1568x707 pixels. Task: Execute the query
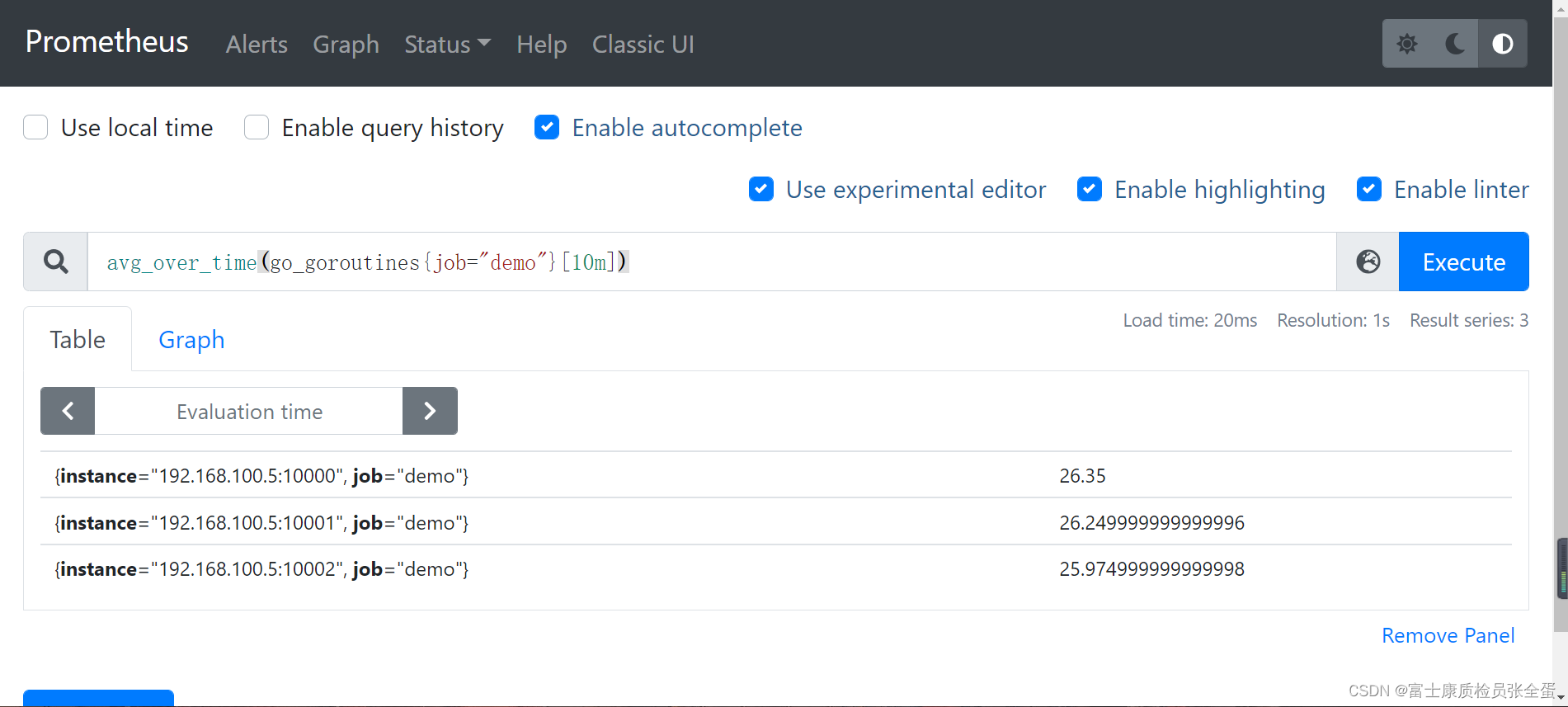1464,262
